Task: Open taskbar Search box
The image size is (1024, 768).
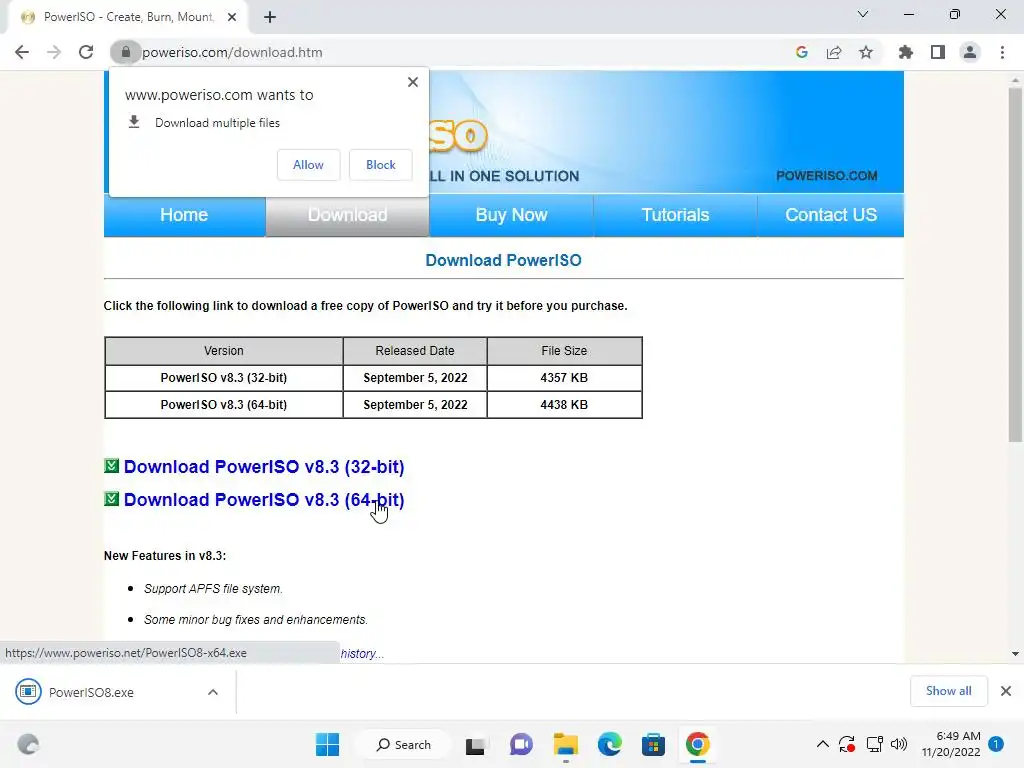Action: coord(404,744)
